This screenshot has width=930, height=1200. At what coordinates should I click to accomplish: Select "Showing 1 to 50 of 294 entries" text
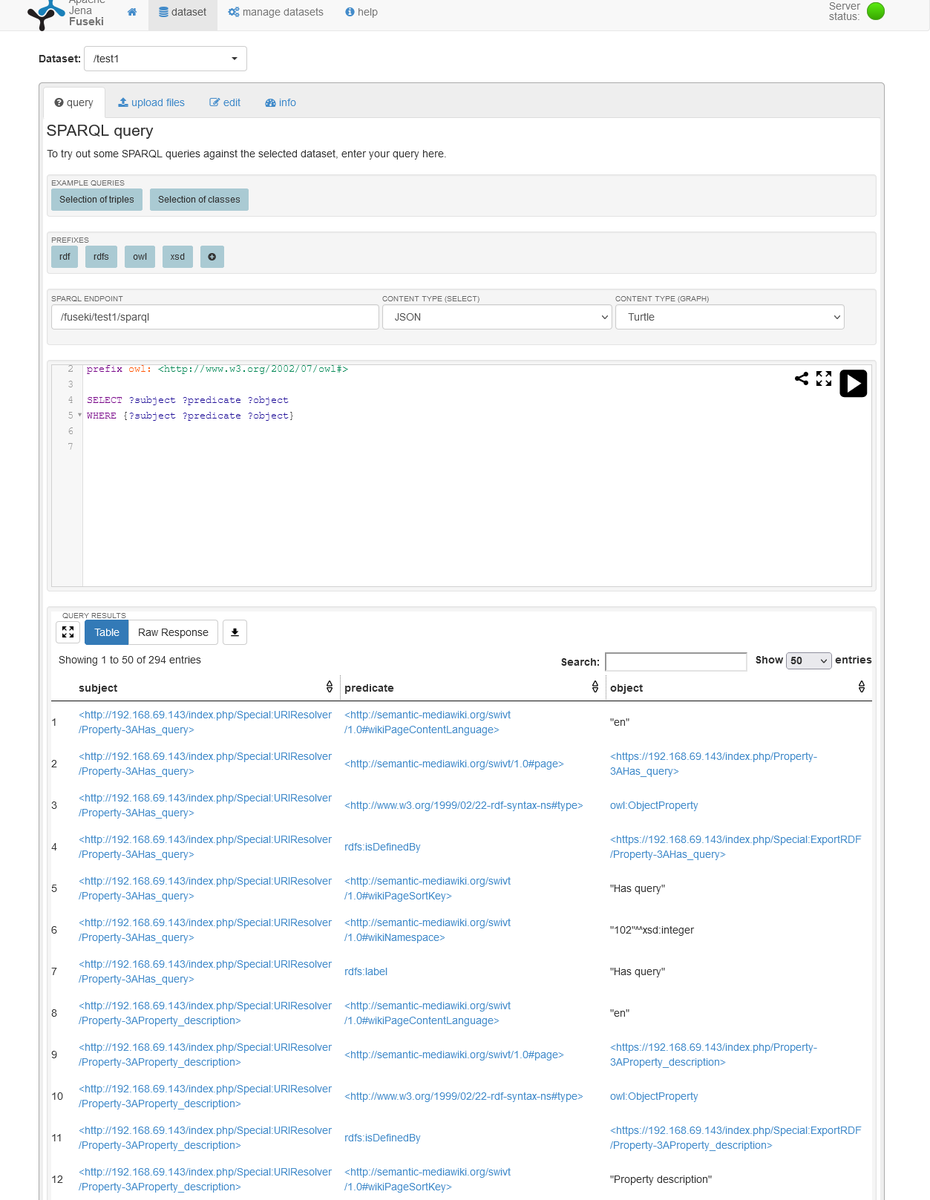pos(130,660)
